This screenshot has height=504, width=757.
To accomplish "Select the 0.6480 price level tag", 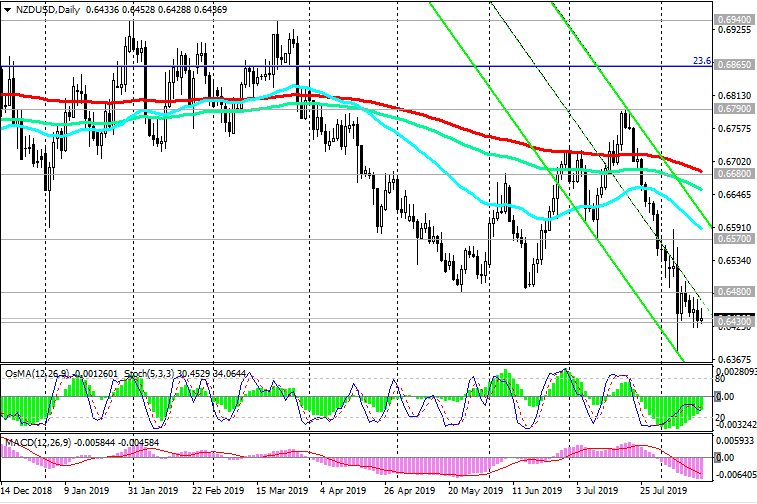I will pos(734,293).
